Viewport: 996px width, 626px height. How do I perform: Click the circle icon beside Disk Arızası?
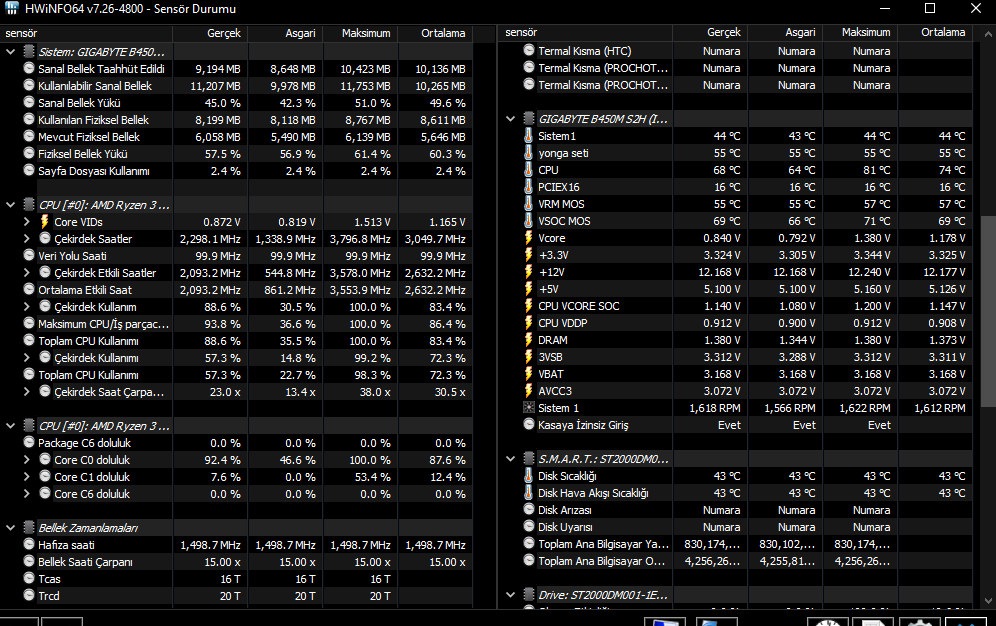point(528,509)
